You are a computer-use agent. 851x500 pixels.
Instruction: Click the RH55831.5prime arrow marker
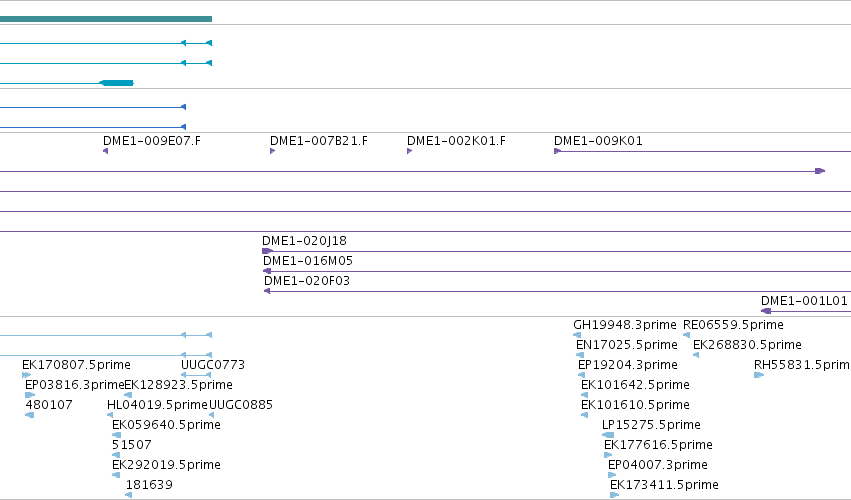pyautogui.click(x=759, y=375)
